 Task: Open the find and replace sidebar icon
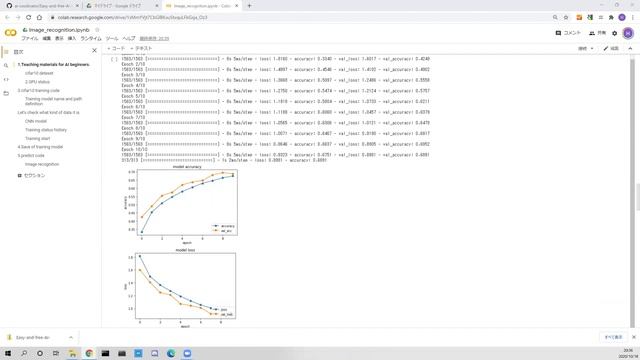[6, 65]
